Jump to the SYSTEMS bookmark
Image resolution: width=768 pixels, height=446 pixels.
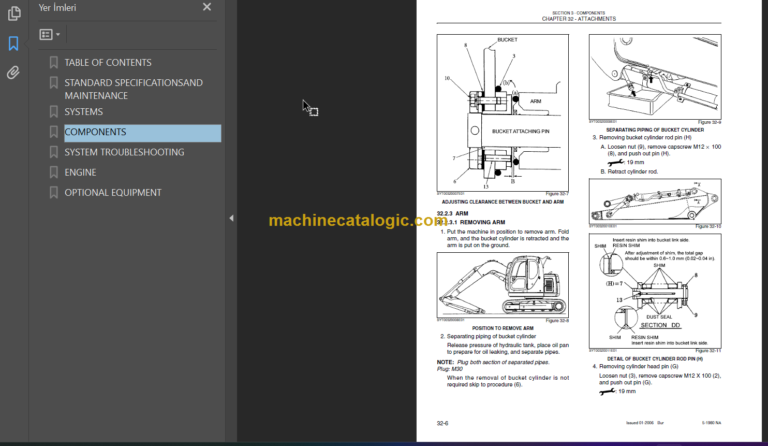coord(84,112)
